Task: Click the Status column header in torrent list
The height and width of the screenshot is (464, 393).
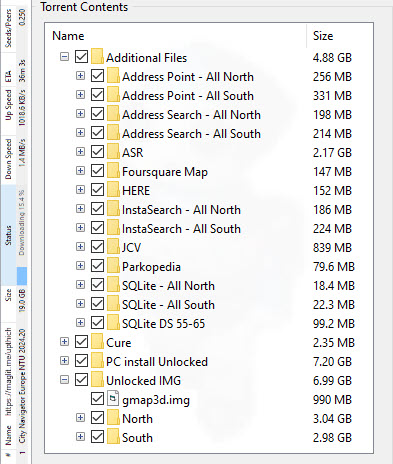Action: [x=8, y=235]
